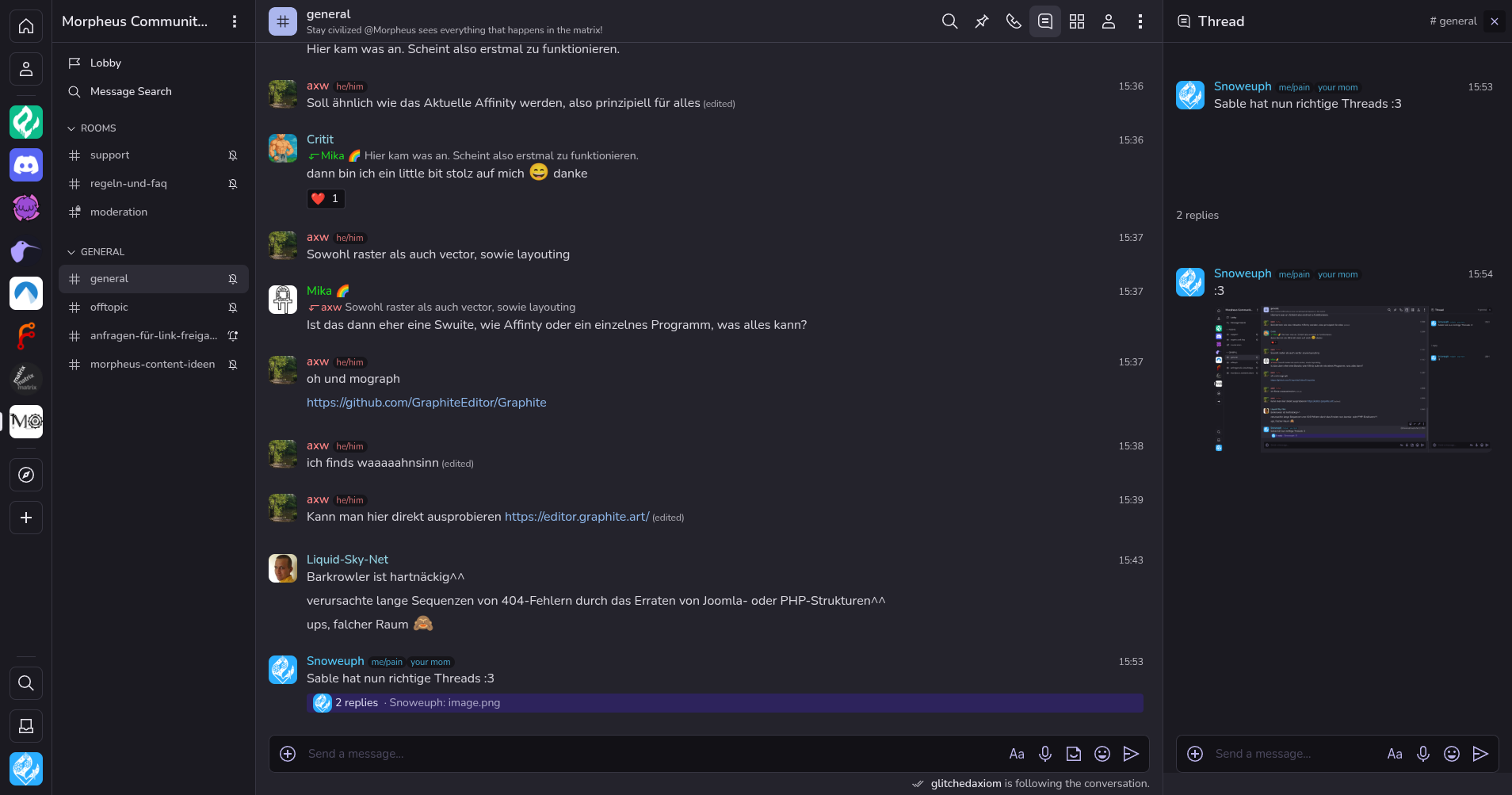Show pinned messages for general
1512x795 pixels.
pos(981,21)
